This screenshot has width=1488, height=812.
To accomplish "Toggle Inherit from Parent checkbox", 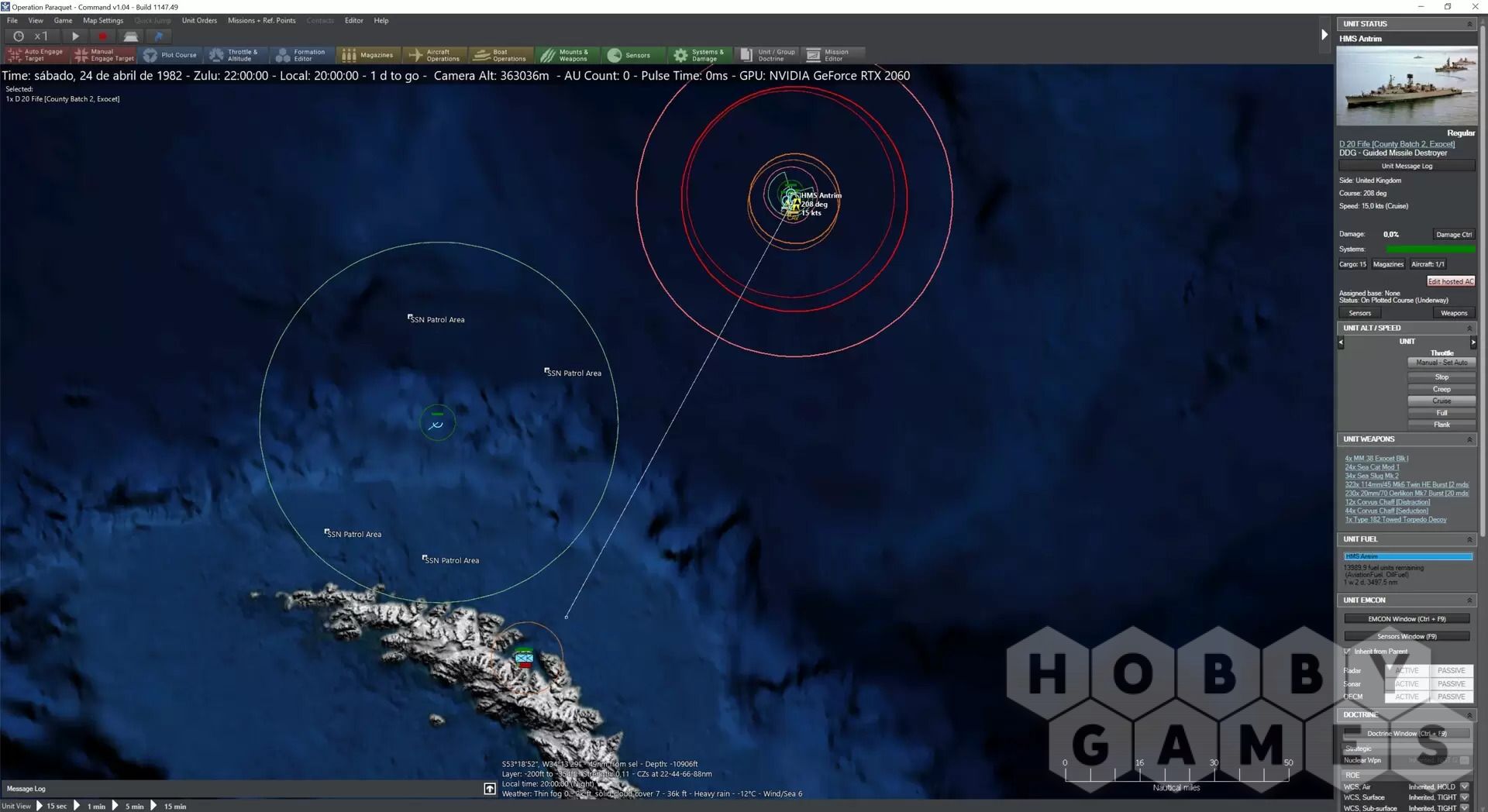I will [x=1347, y=652].
